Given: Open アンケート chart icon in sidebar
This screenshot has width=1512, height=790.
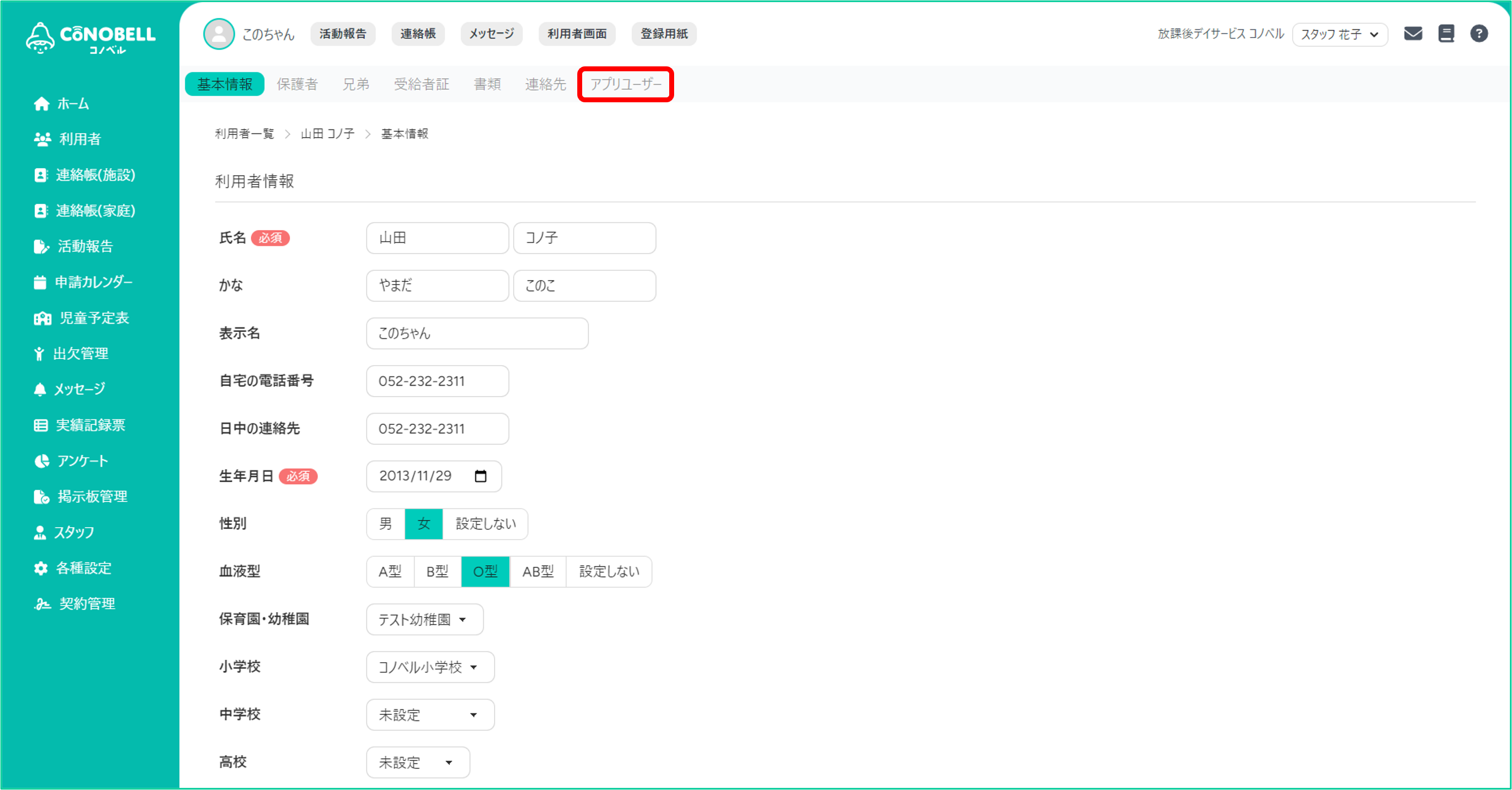Looking at the screenshot, I should point(41,461).
